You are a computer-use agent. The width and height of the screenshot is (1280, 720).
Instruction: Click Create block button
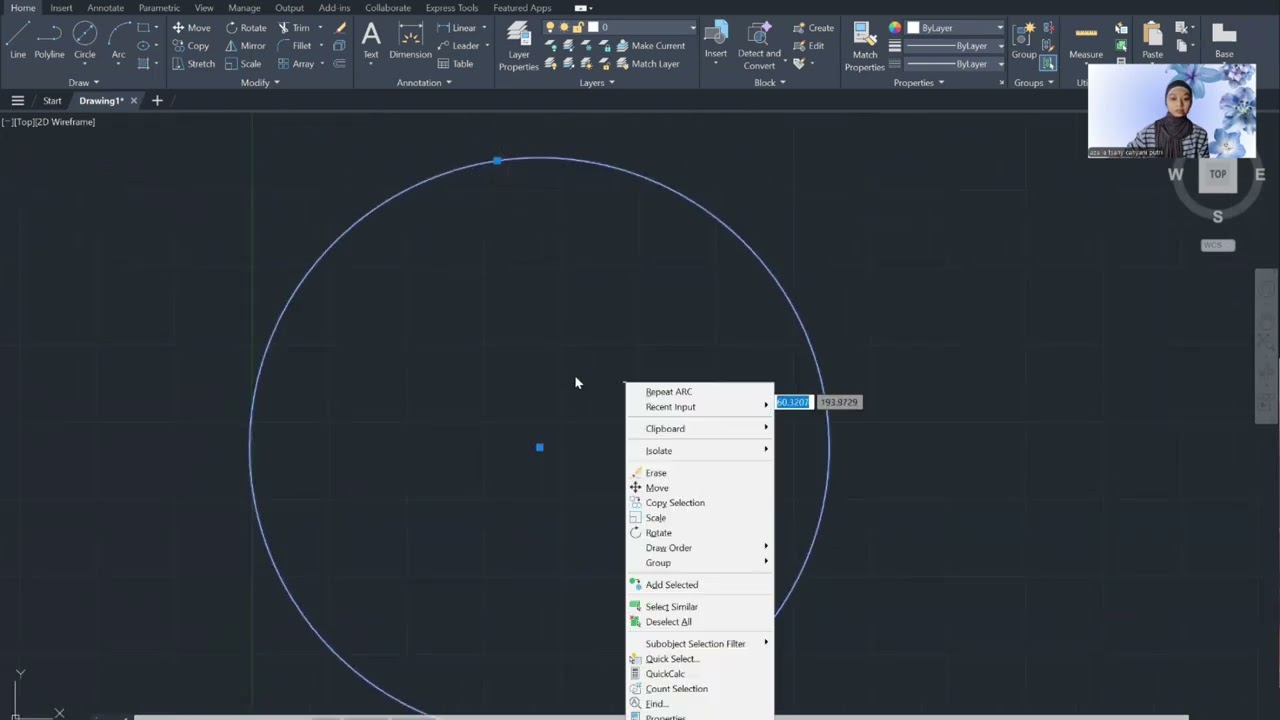tap(813, 28)
